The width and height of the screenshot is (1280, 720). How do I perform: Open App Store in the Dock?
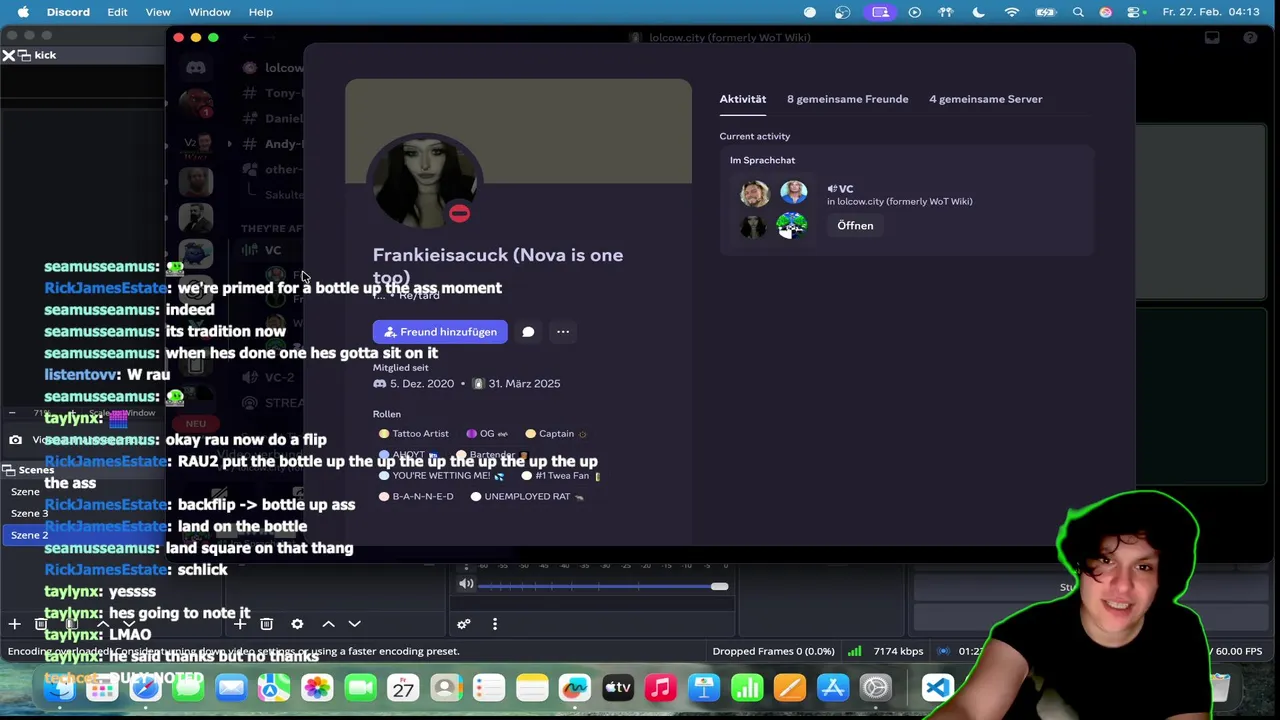(832, 688)
